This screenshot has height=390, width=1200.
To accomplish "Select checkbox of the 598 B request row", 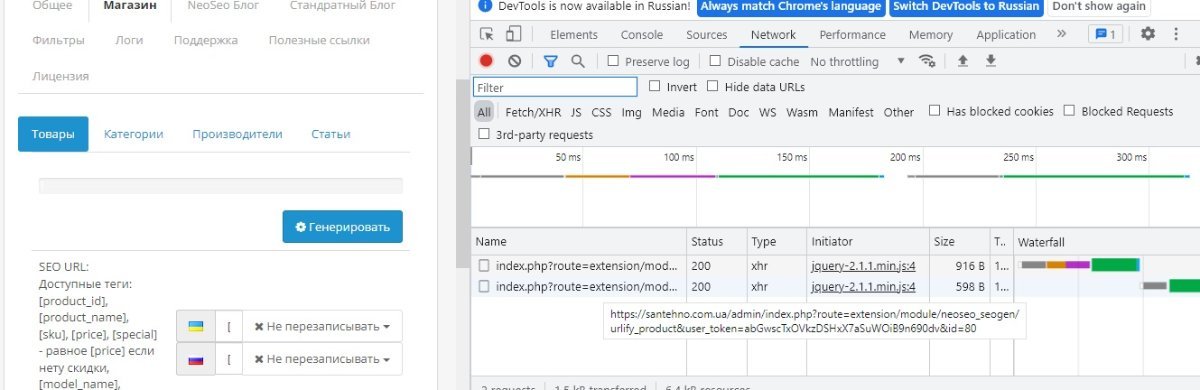I will [x=484, y=286].
